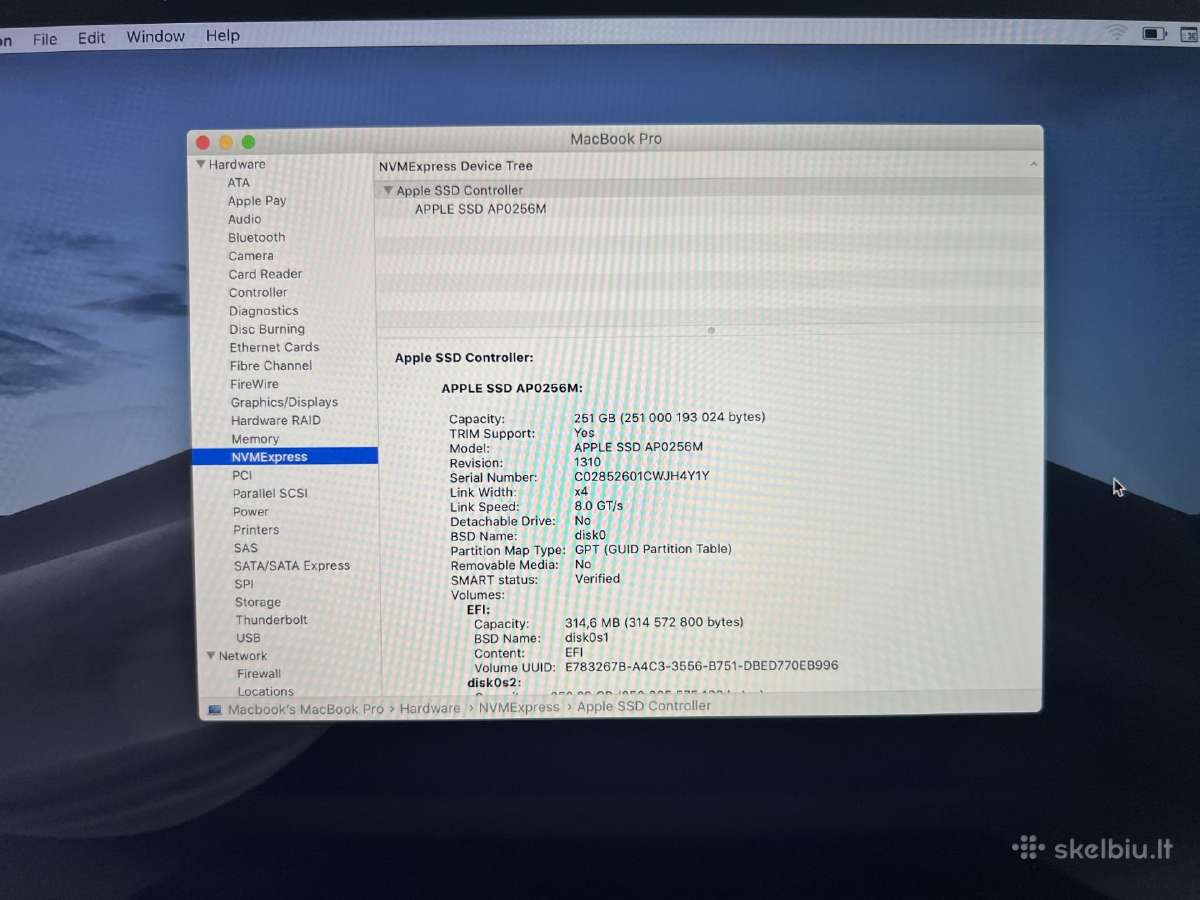Select Storage in the sidebar
1200x900 pixels.
point(258,602)
